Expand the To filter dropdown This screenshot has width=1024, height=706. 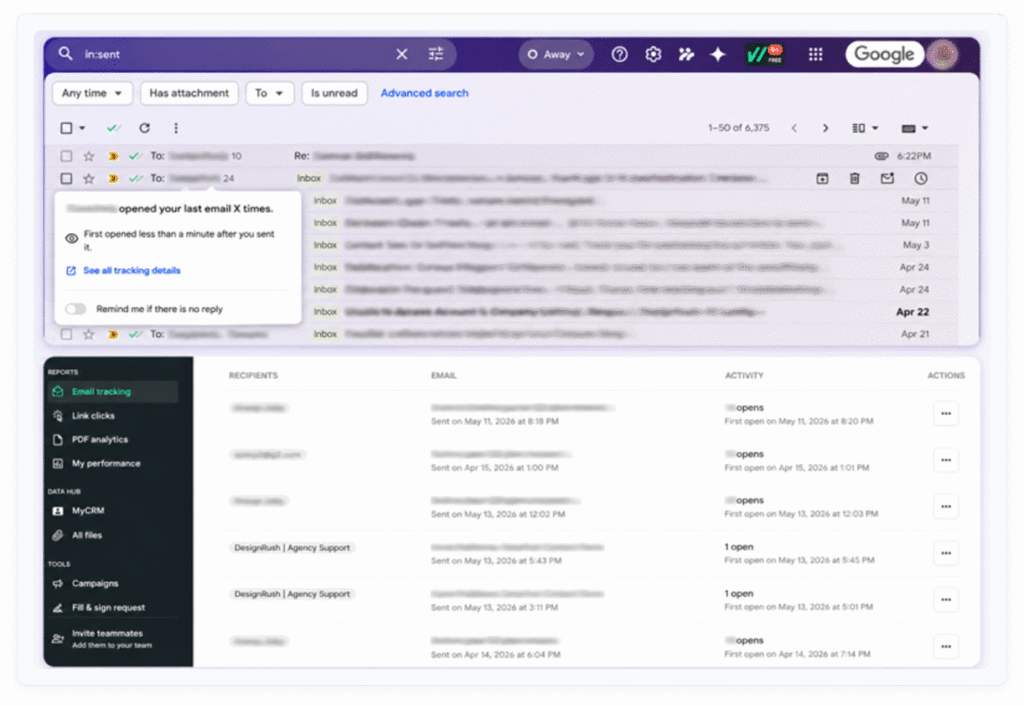269,93
